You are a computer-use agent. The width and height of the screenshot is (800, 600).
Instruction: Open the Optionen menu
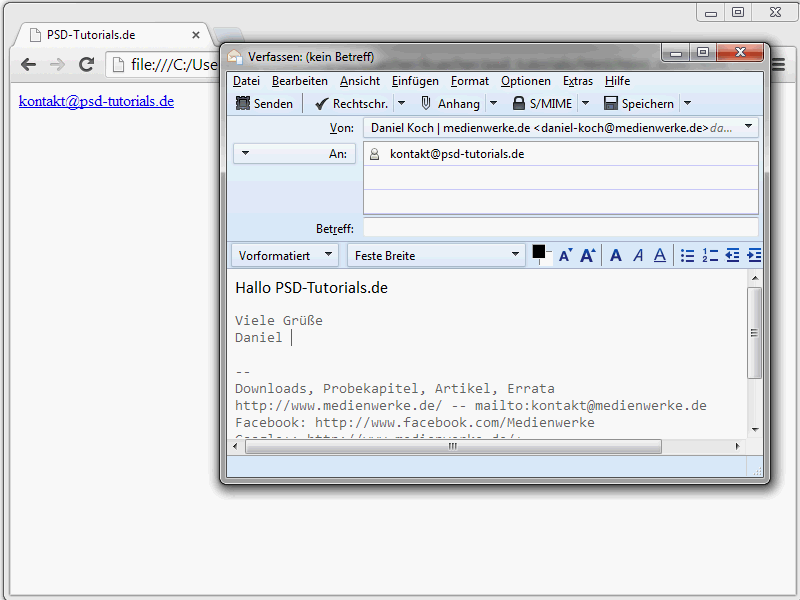coord(526,81)
